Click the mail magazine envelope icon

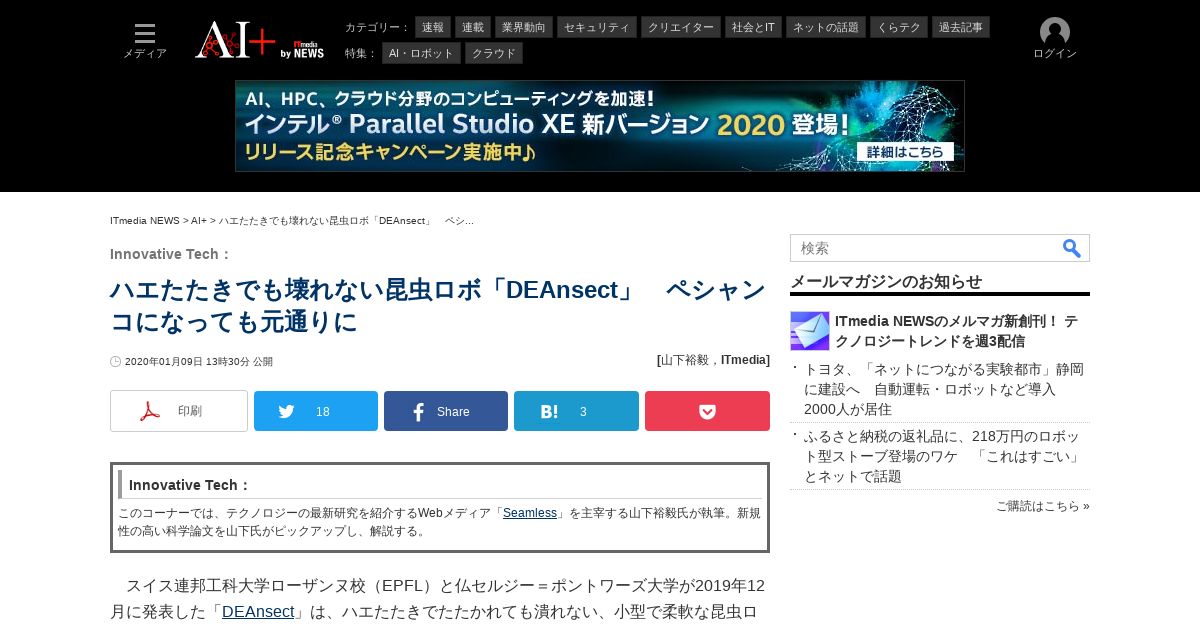click(x=810, y=331)
